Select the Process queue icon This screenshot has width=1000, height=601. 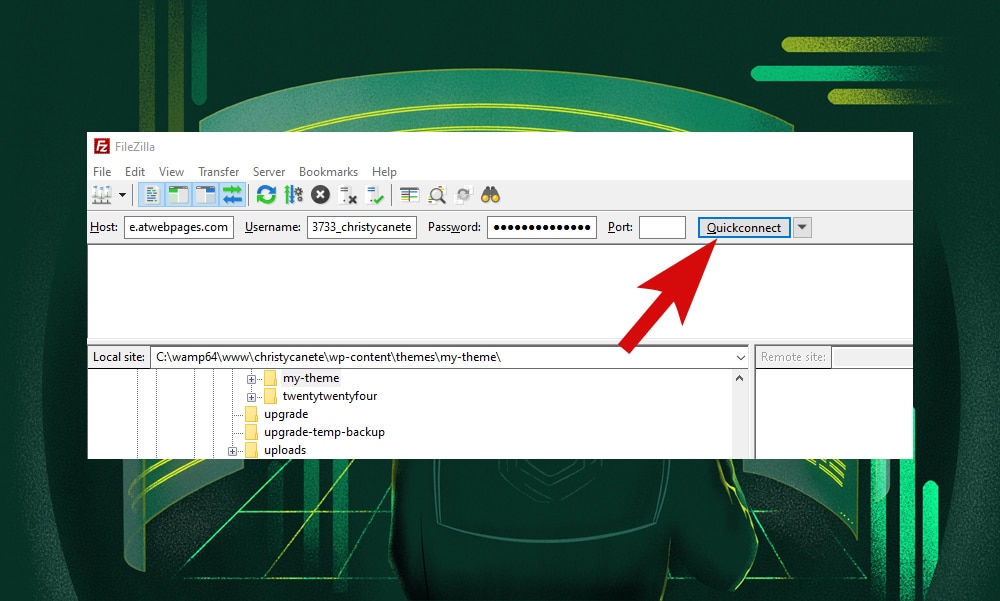291,195
